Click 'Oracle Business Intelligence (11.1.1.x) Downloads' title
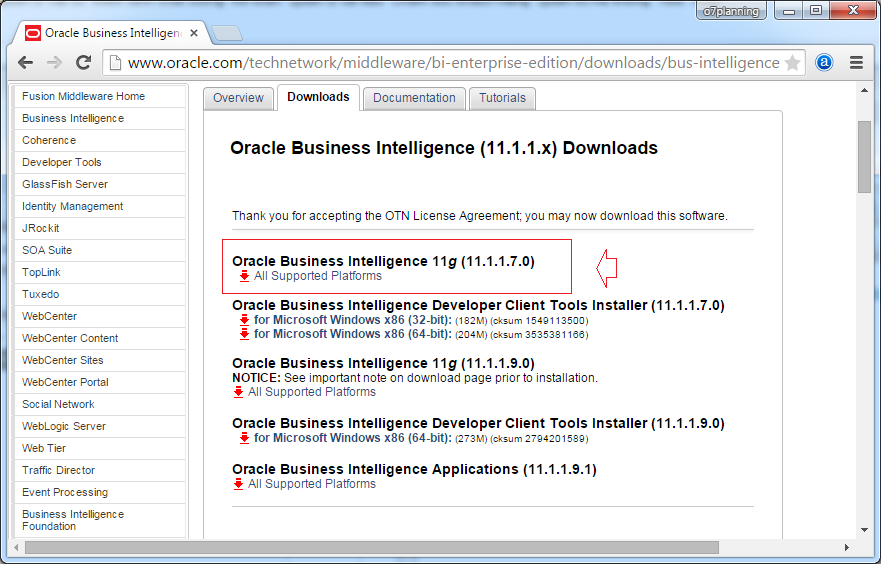881x564 pixels. click(444, 148)
